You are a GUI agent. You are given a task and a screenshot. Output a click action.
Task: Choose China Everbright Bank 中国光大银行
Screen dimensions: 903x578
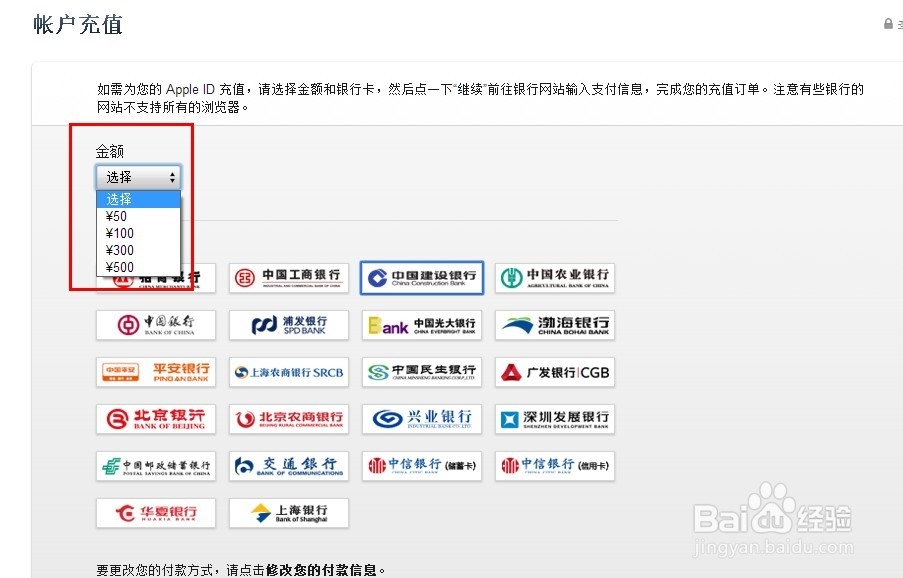click(x=421, y=324)
